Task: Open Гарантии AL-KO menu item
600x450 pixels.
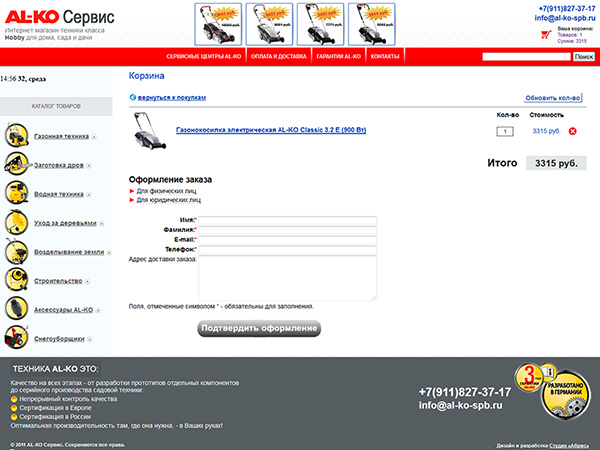Action: (338, 56)
